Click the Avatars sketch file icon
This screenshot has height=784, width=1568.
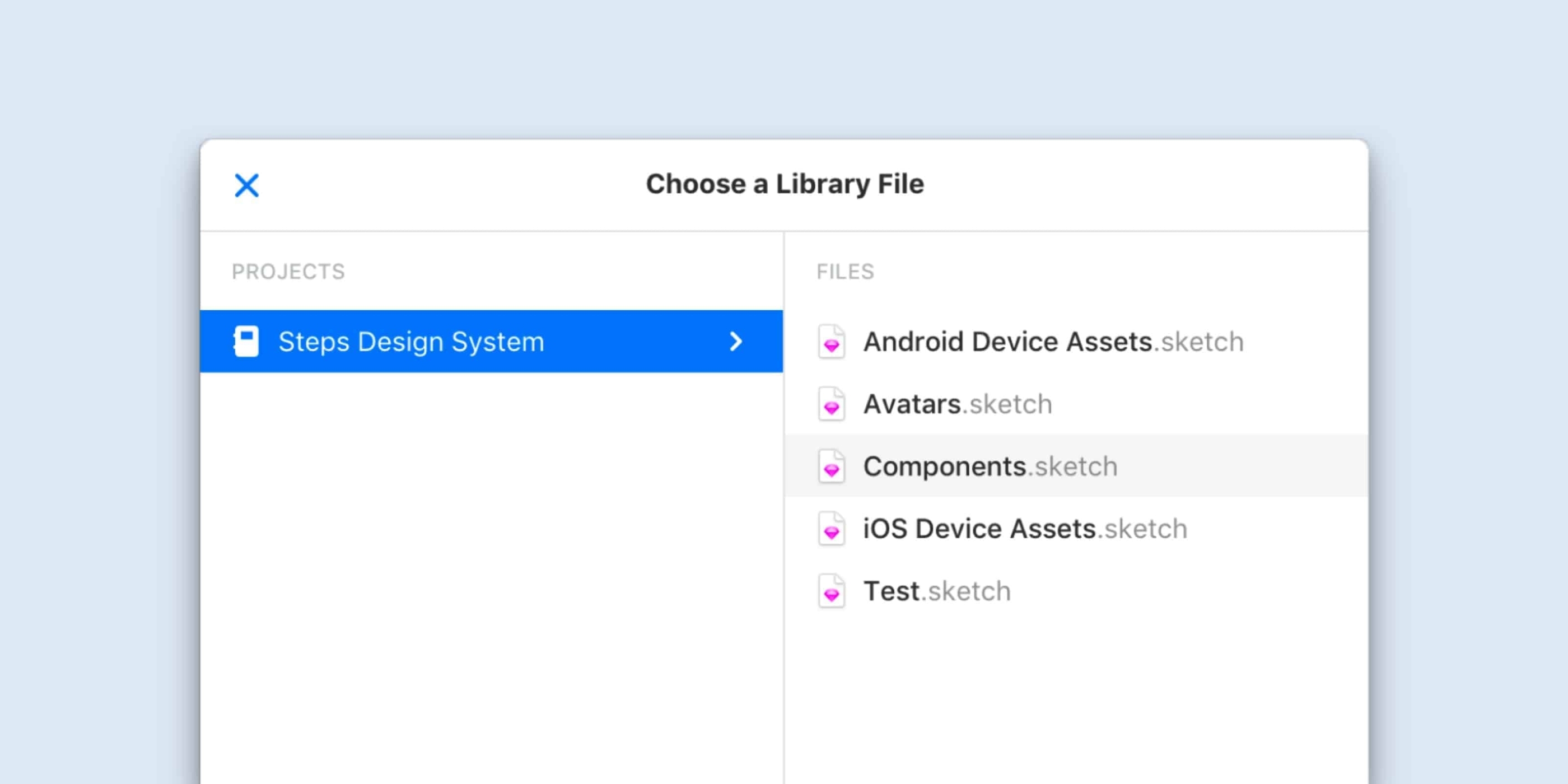tap(832, 404)
